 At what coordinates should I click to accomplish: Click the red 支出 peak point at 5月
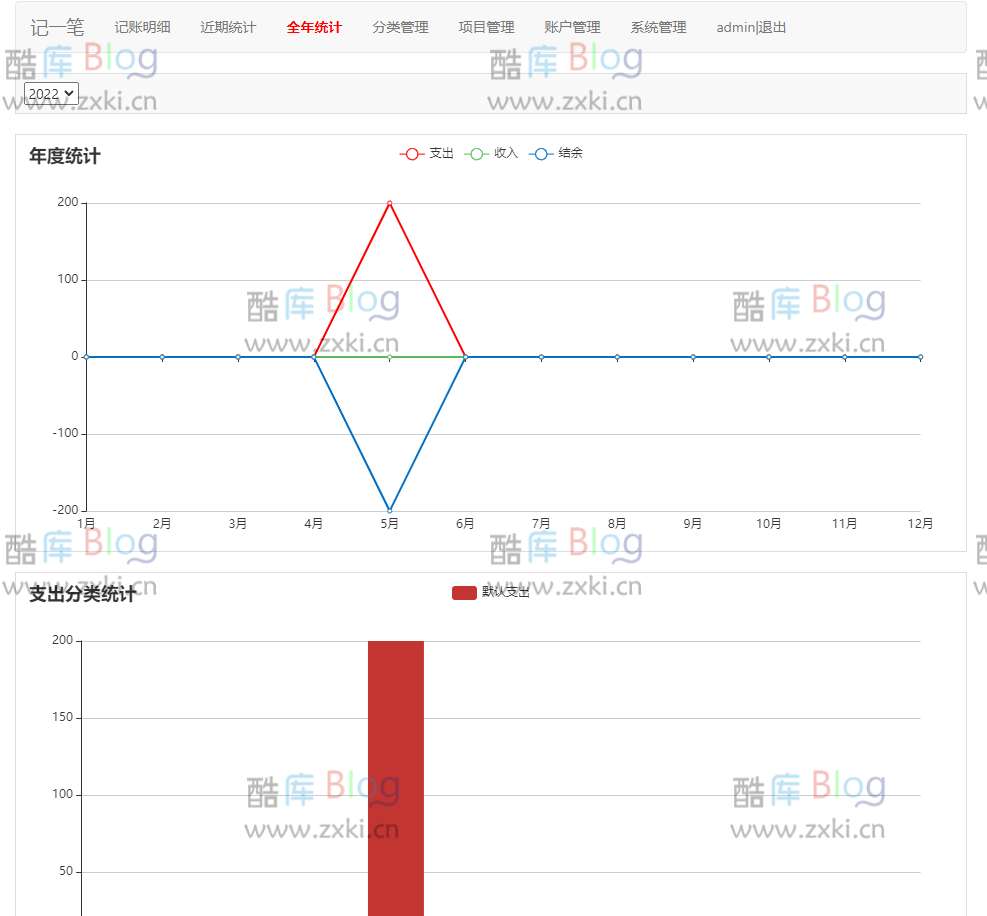click(390, 203)
